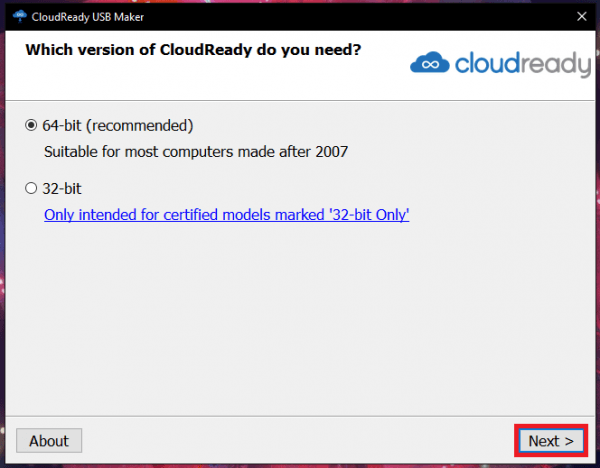Click the 'CloudReady USB Maker' title text
600x468 pixels.
tap(88, 17)
